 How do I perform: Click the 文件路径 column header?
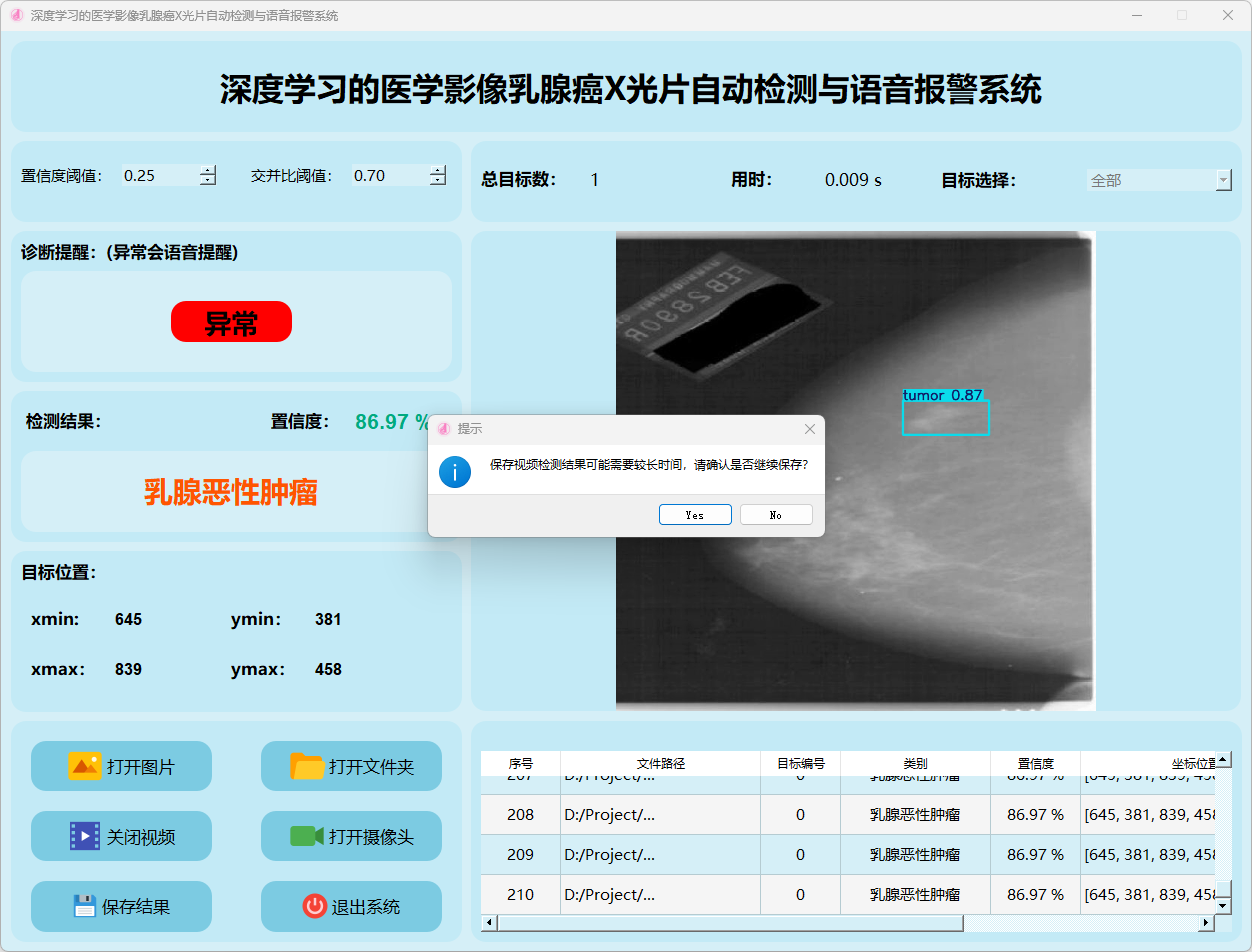click(x=660, y=763)
